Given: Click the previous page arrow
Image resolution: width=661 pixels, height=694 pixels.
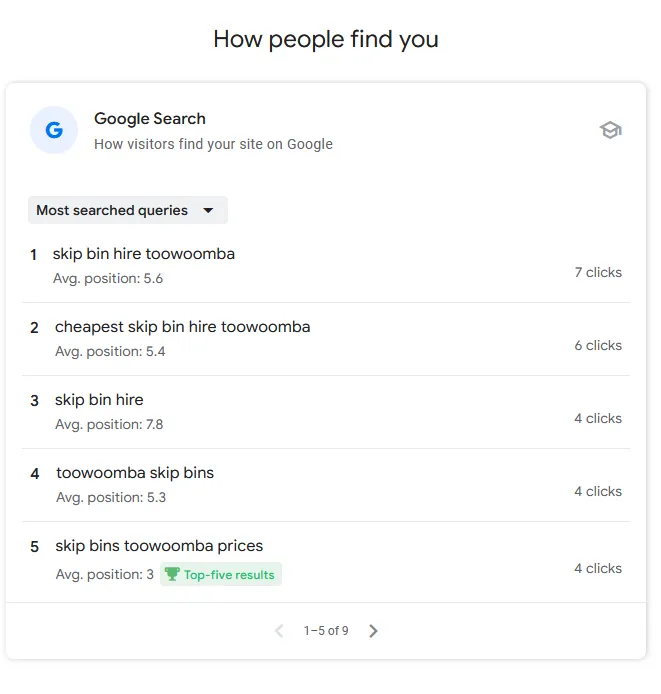Looking at the screenshot, I should (279, 631).
